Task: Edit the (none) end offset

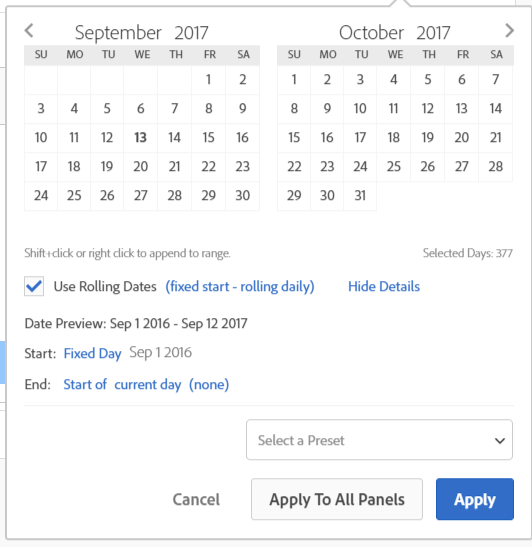Action: [209, 384]
